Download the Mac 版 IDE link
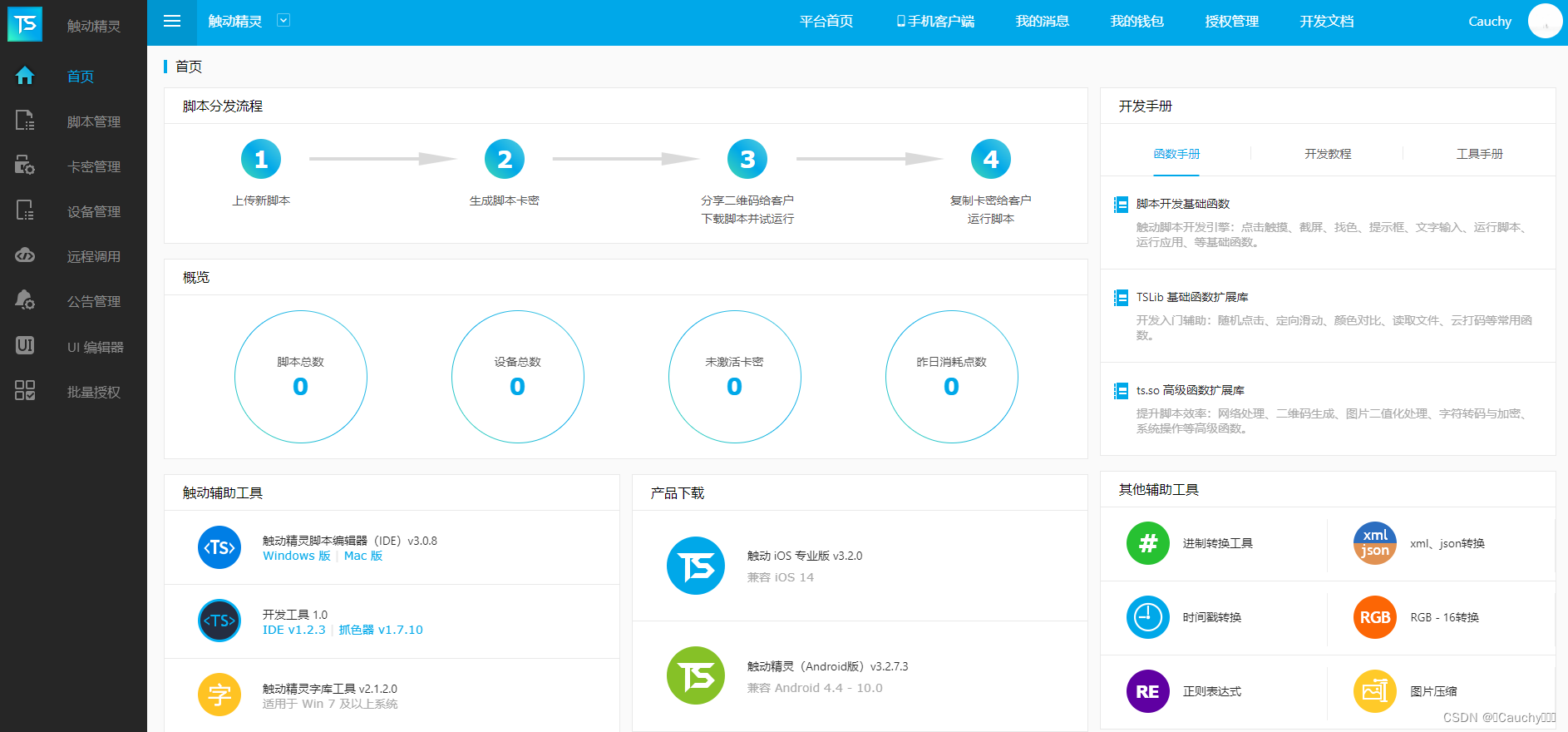 click(x=363, y=556)
